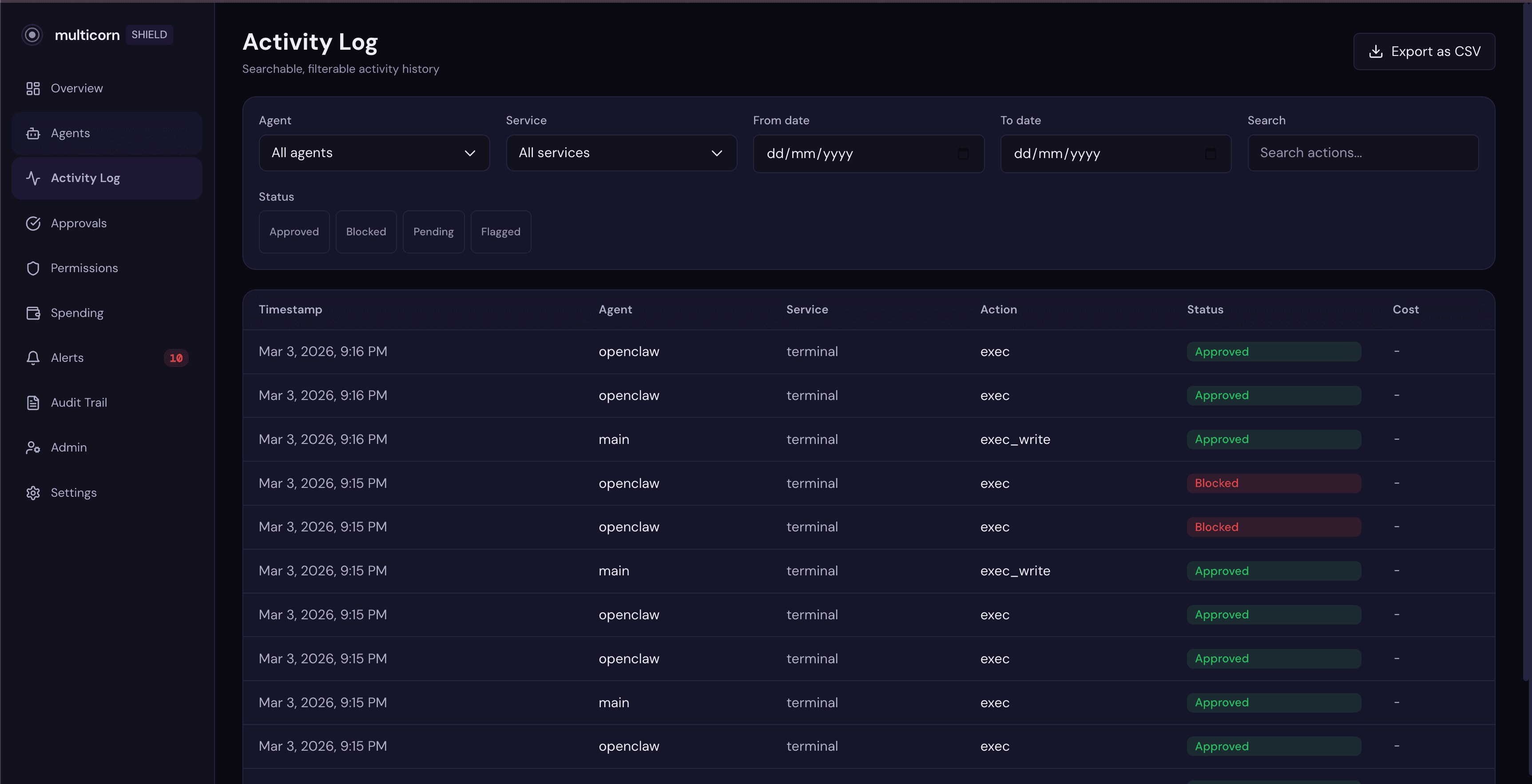The height and width of the screenshot is (784, 1532).
Task: Navigate to the Alerts section showing 10
Action: click(x=67, y=358)
